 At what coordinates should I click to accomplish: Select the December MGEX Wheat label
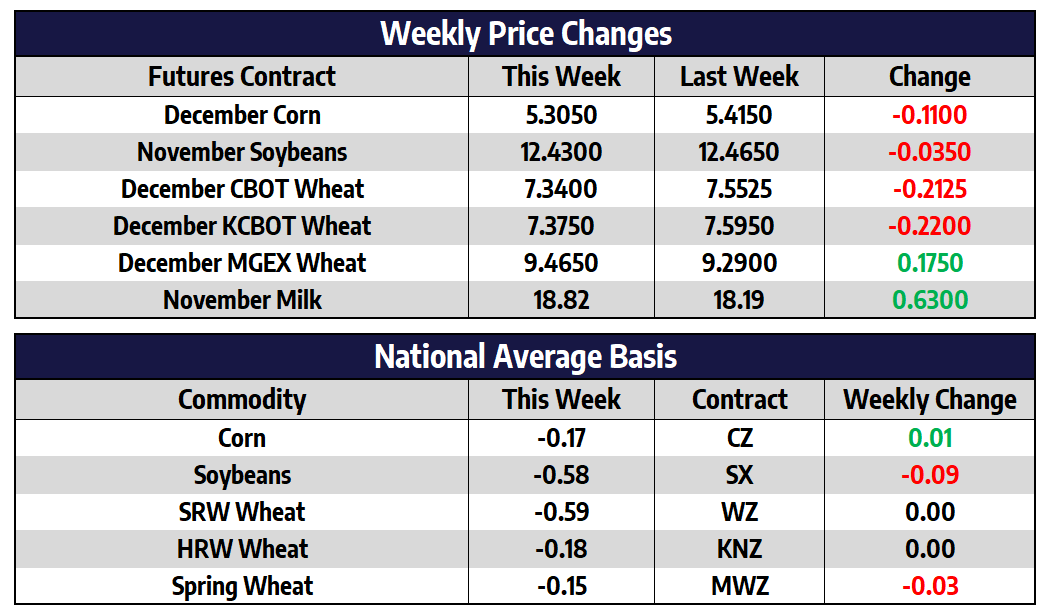click(242, 263)
